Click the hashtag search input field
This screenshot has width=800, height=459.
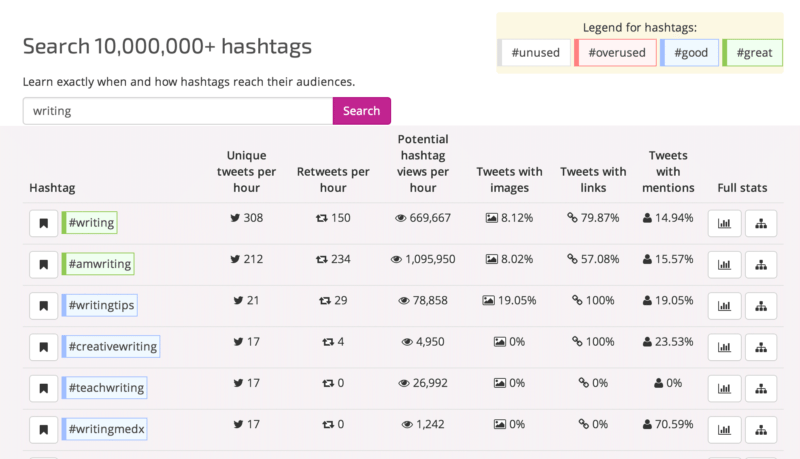point(177,111)
